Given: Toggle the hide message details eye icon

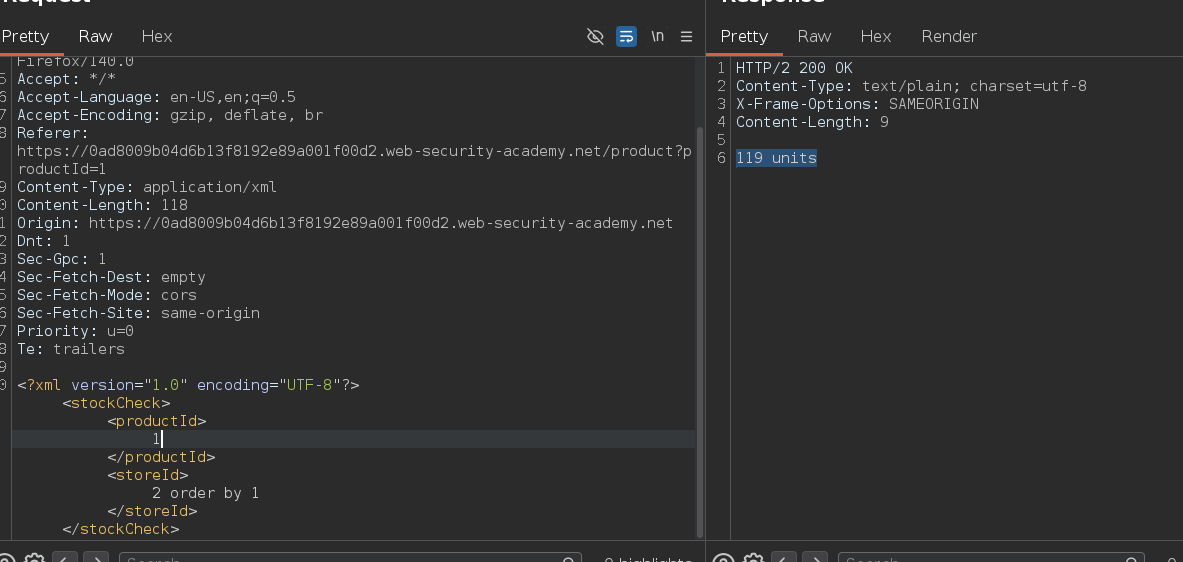Looking at the screenshot, I should point(595,36).
